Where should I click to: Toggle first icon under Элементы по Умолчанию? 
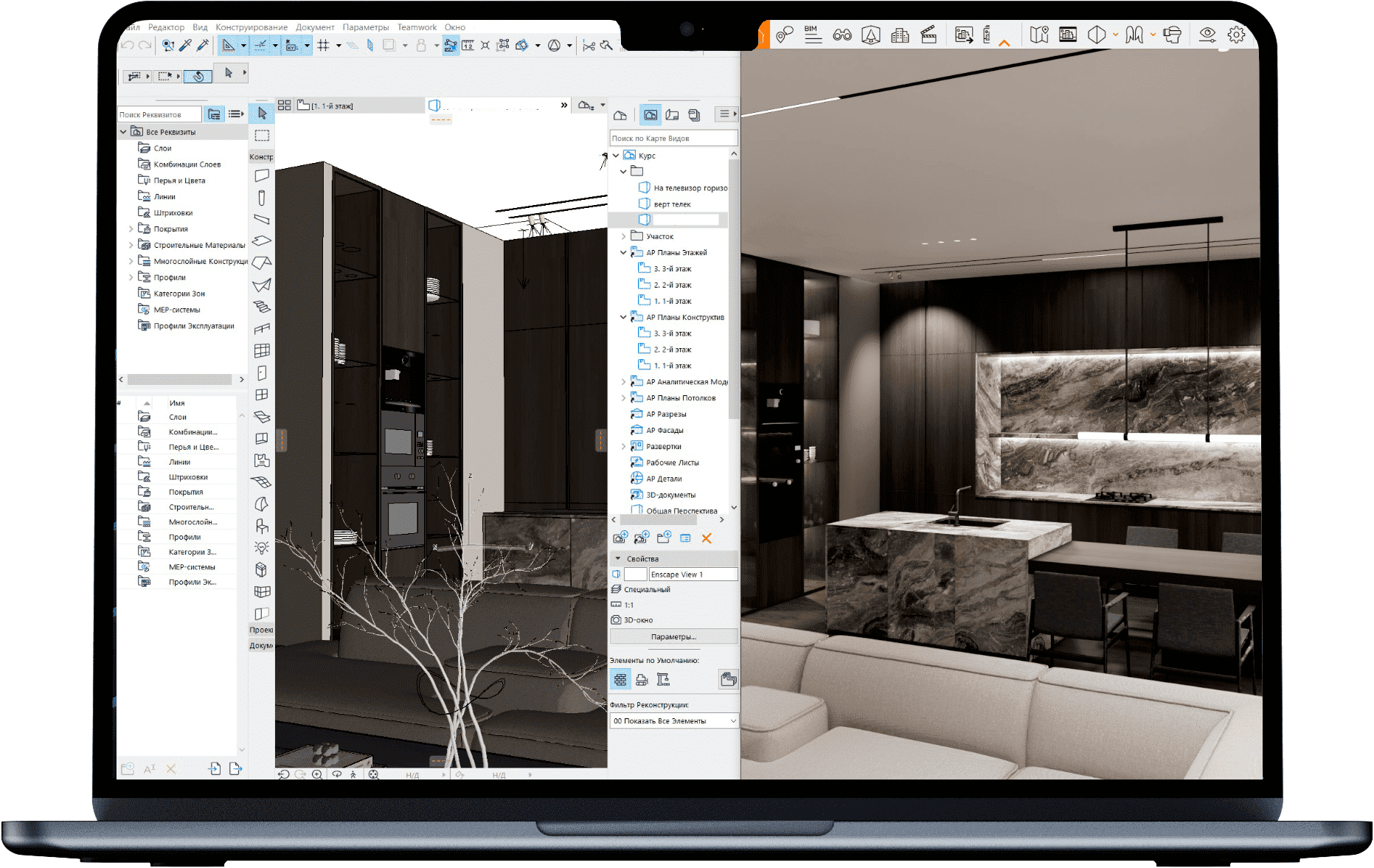tap(620, 680)
